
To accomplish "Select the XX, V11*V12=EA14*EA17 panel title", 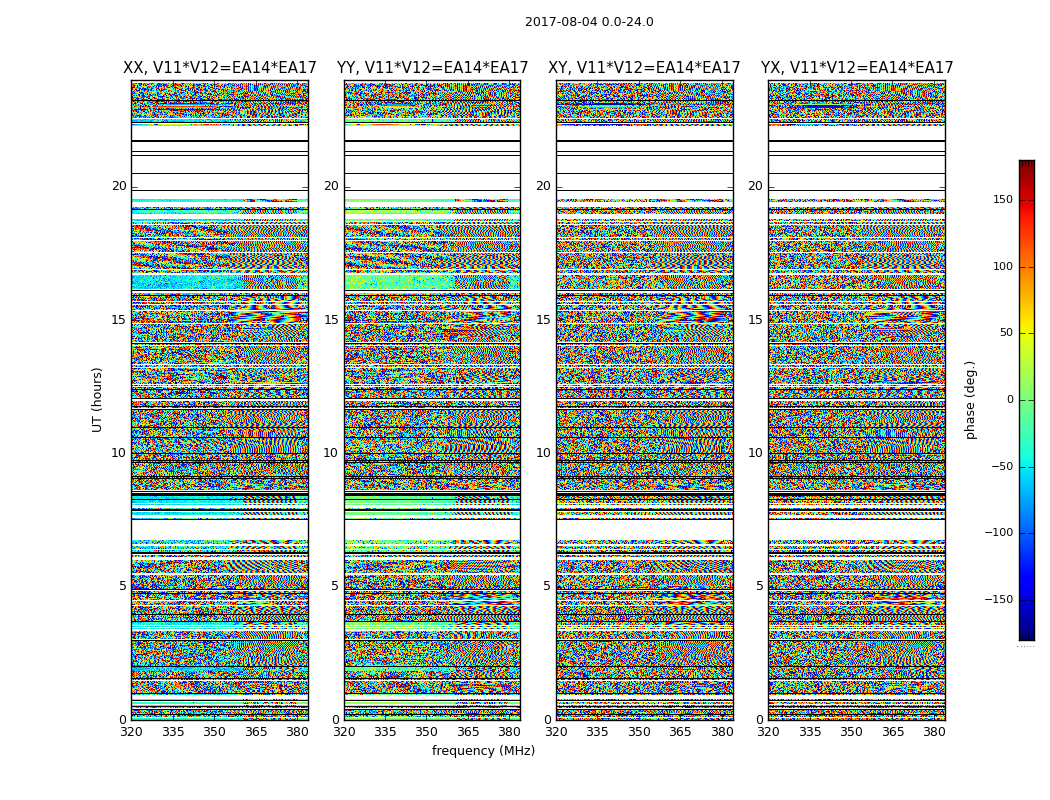I will pos(220,68).
